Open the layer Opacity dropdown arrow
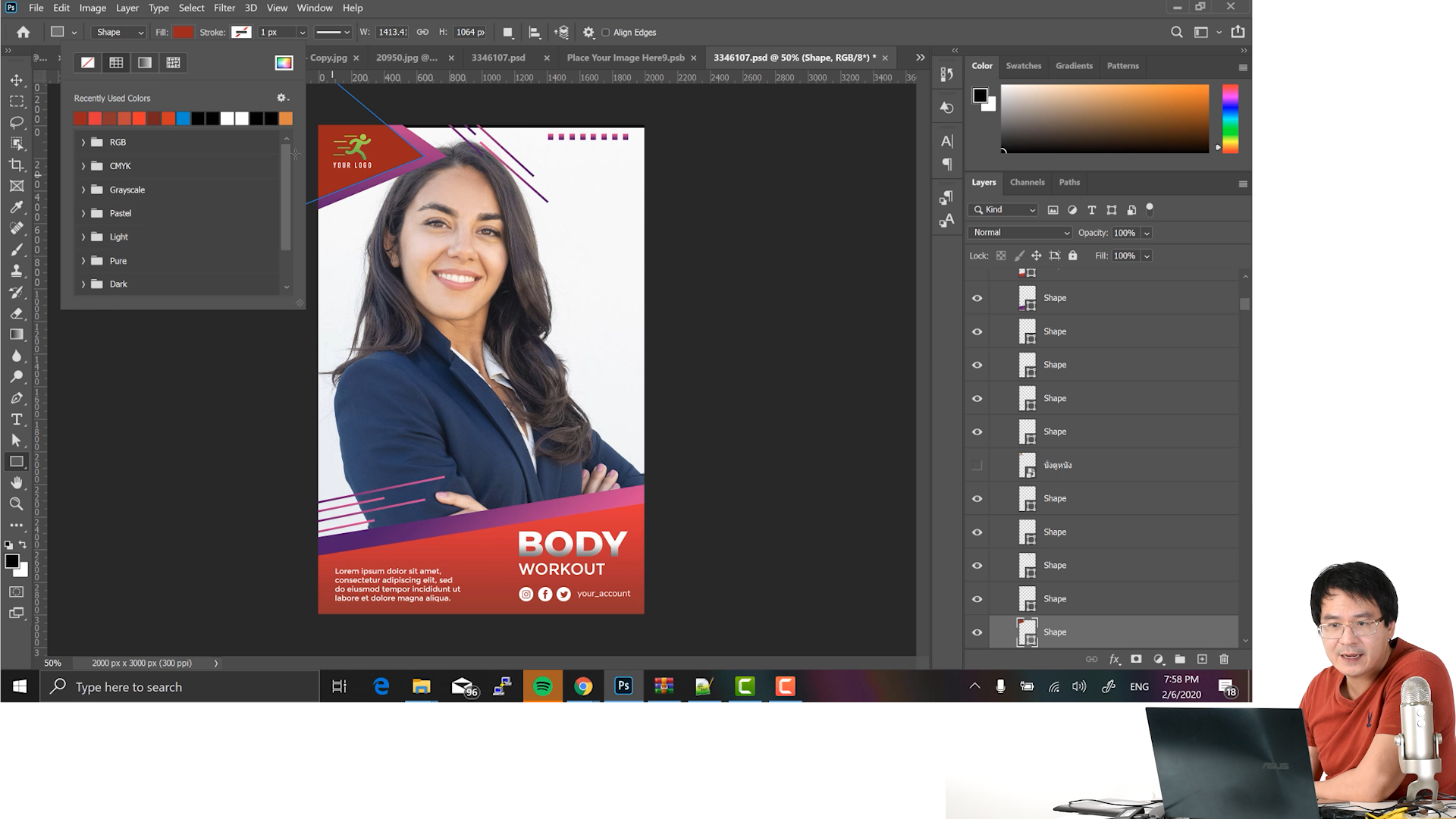1456x819 pixels. 1147,233
